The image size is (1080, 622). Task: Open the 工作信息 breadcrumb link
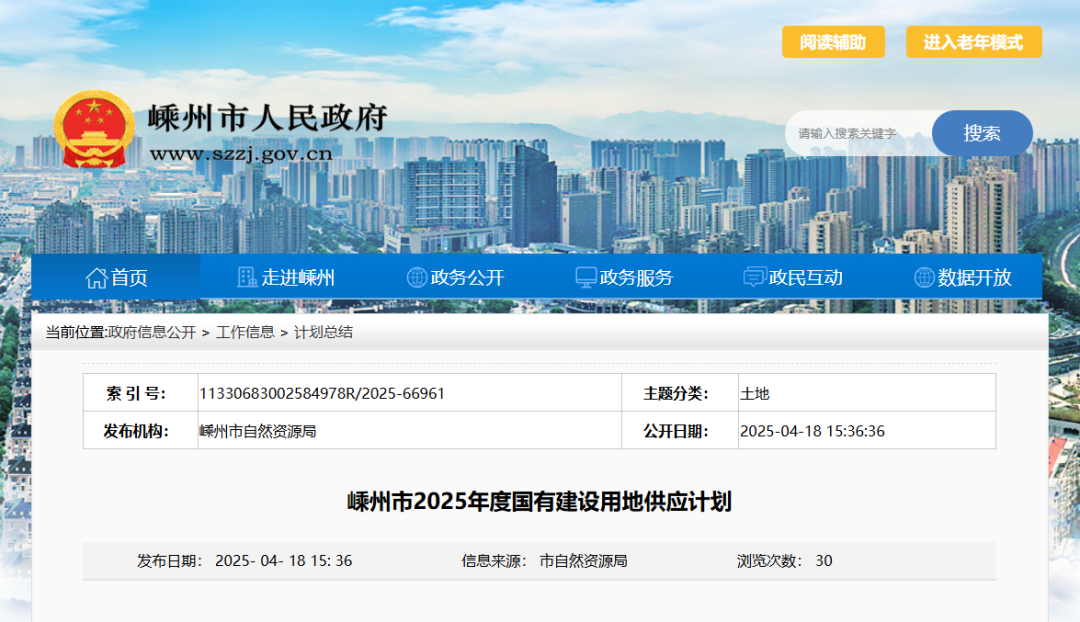(245, 332)
